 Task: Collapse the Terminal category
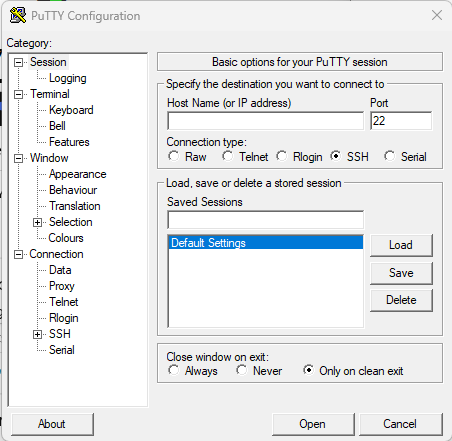pos(19,94)
